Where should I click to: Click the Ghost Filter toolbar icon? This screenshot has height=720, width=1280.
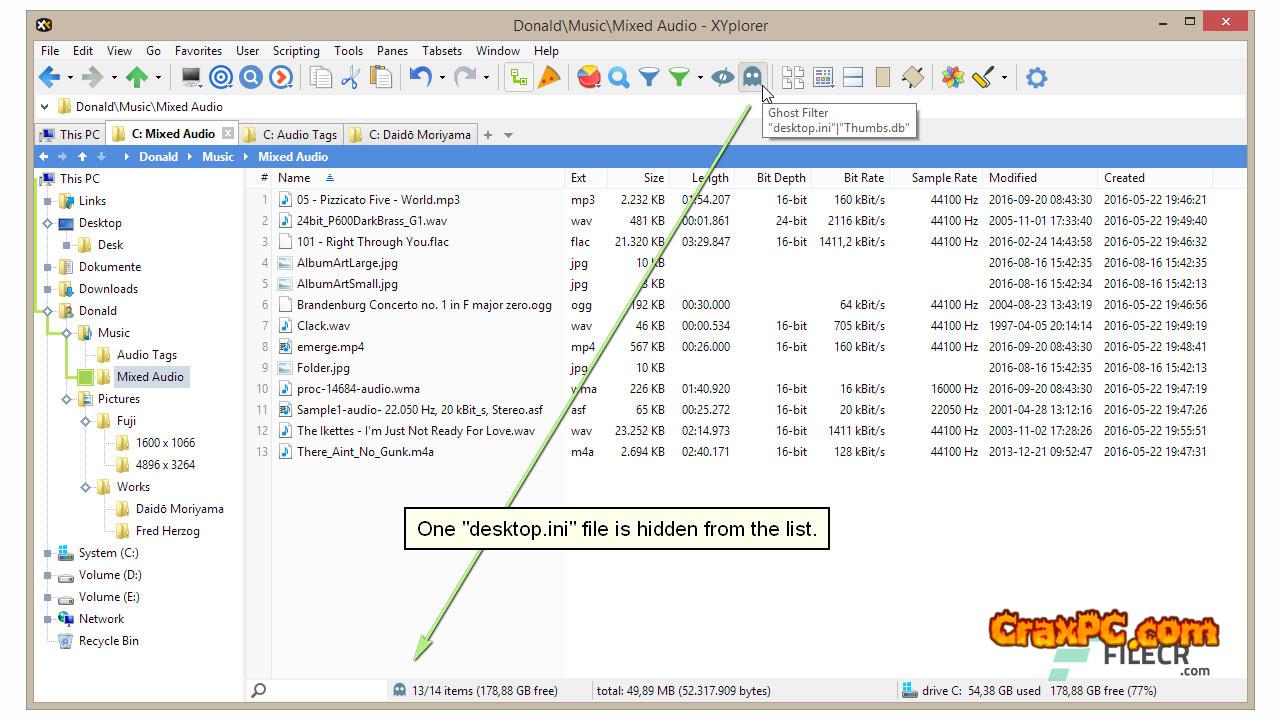coord(751,77)
